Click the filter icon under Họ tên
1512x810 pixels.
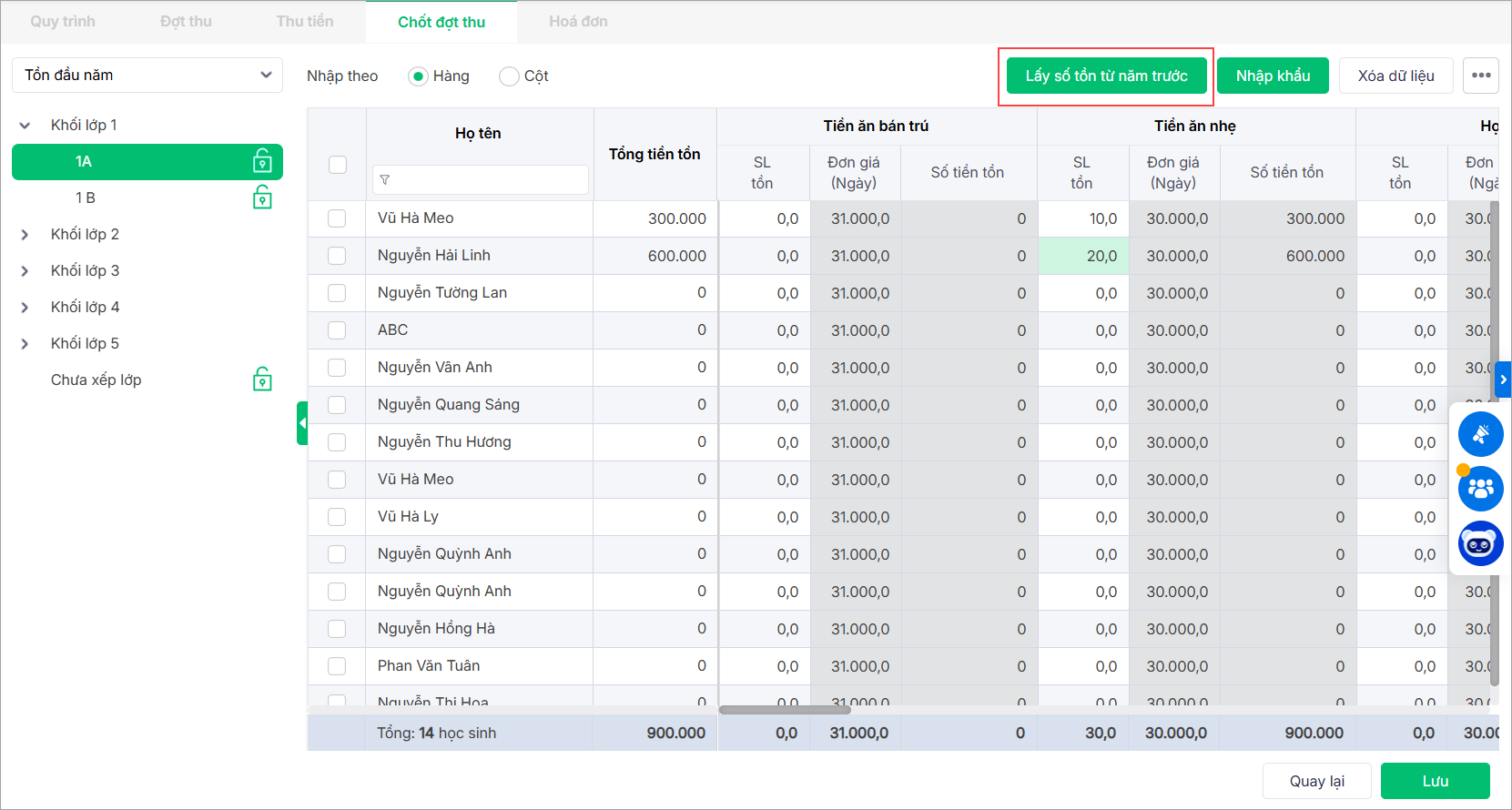pos(385,180)
